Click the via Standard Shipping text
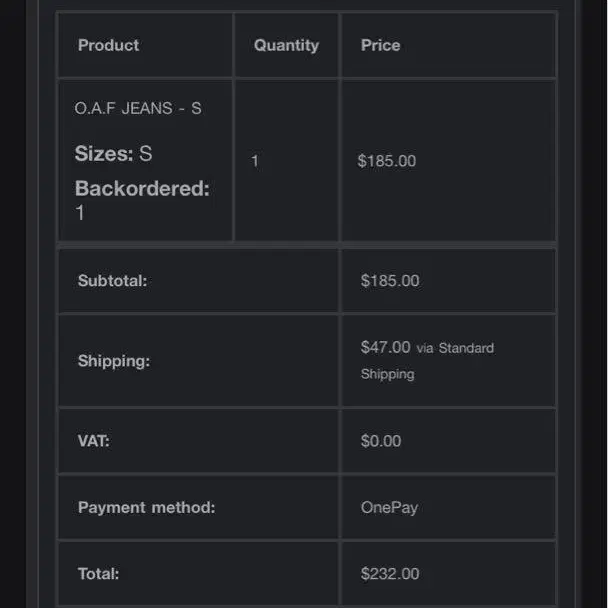The height and width of the screenshot is (608, 608). point(427,361)
